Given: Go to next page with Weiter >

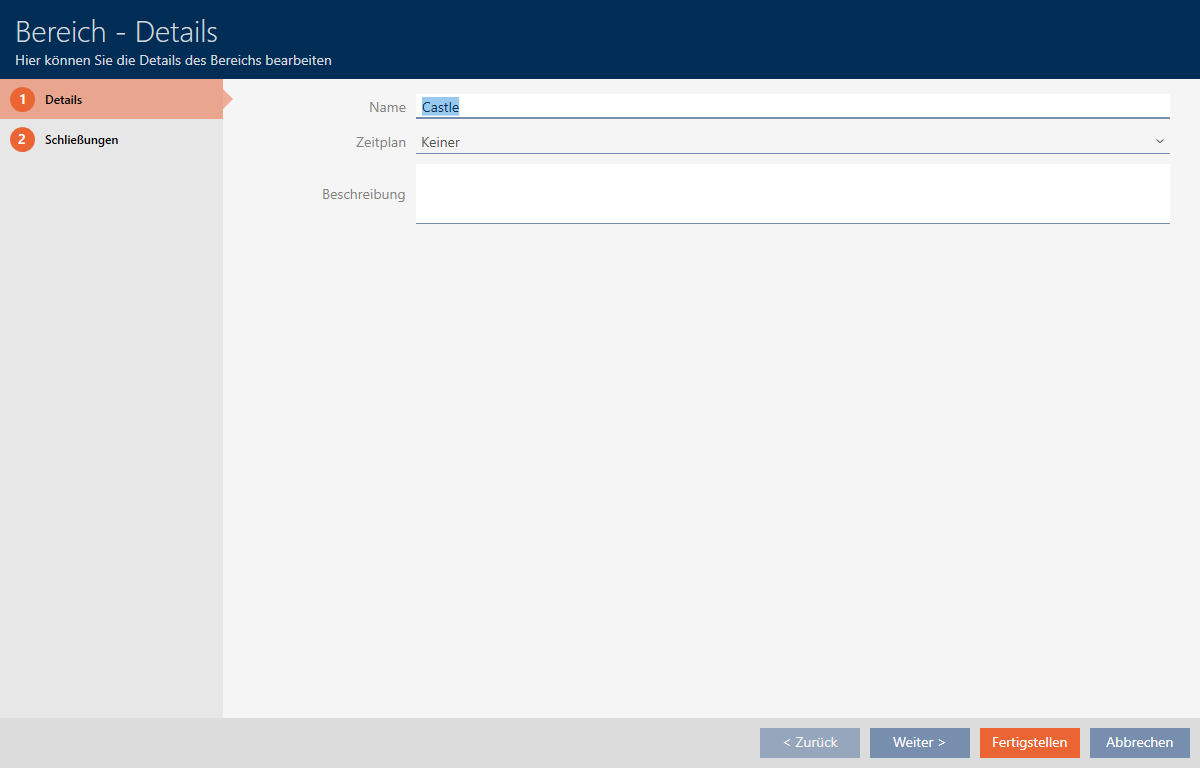Looking at the screenshot, I should pyautogui.click(x=919, y=742).
